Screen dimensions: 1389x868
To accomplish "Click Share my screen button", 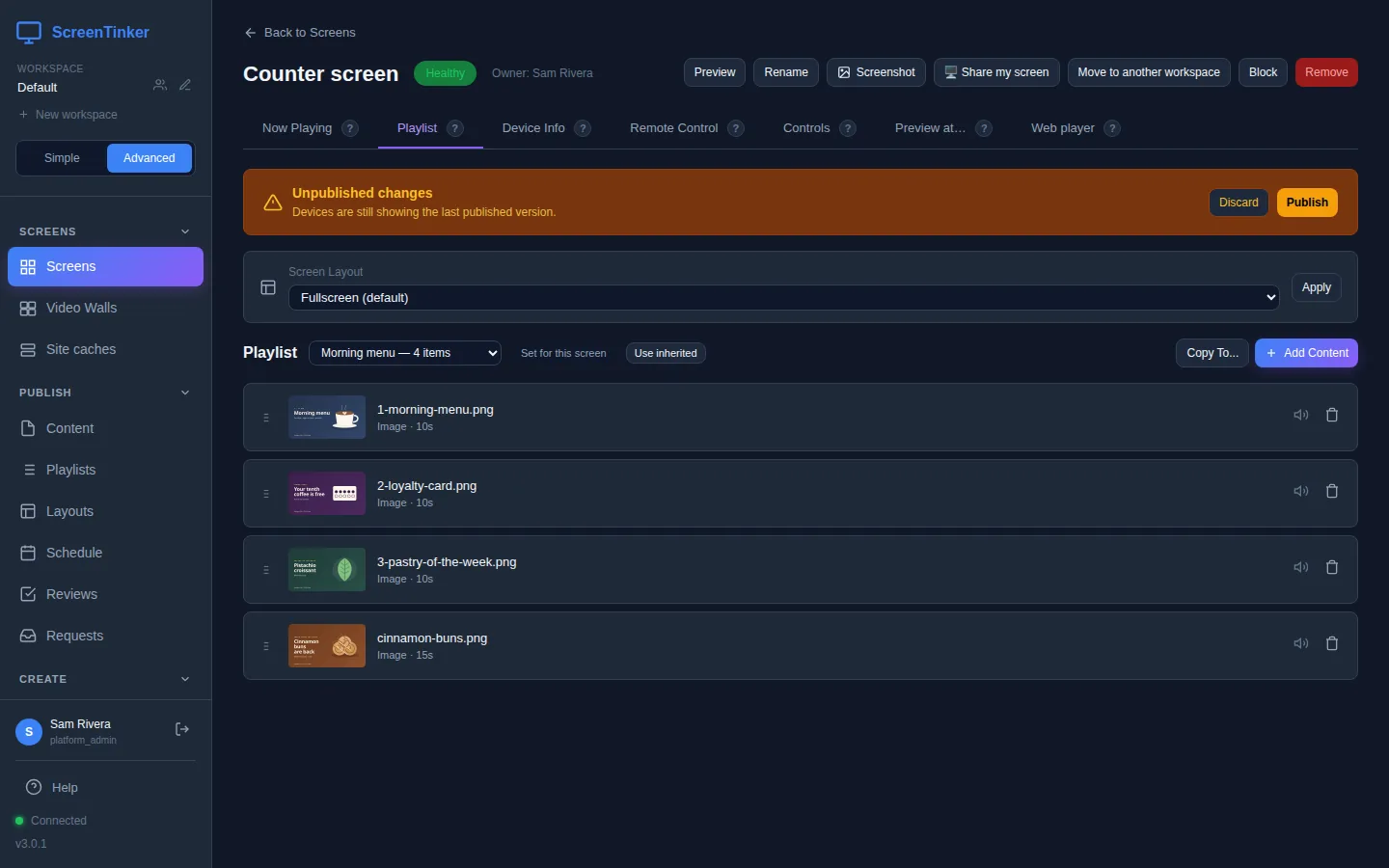I will pyautogui.click(x=996, y=72).
